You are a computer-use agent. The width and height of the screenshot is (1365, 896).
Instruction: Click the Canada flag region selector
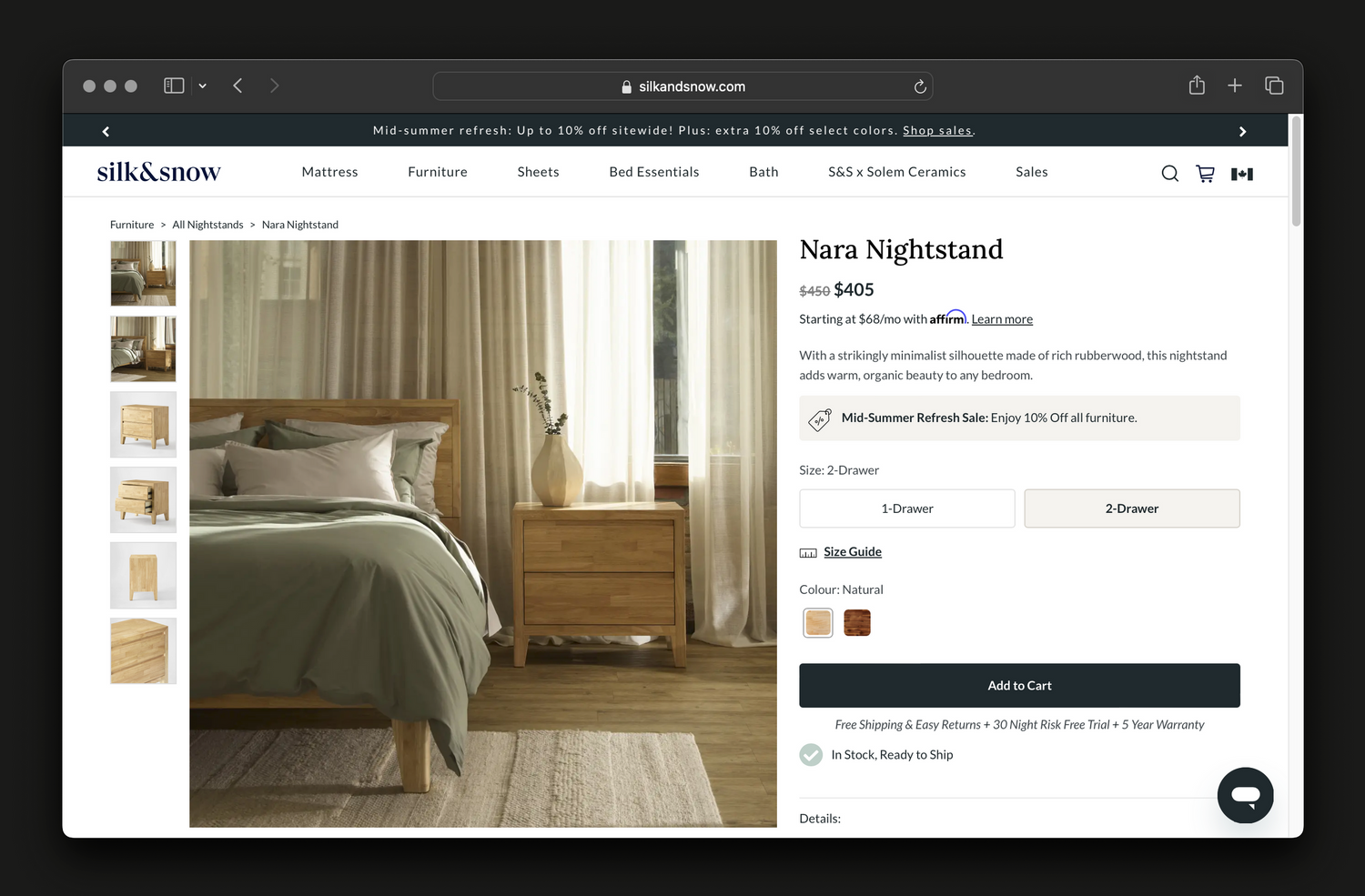click(x=1241, y=174)
